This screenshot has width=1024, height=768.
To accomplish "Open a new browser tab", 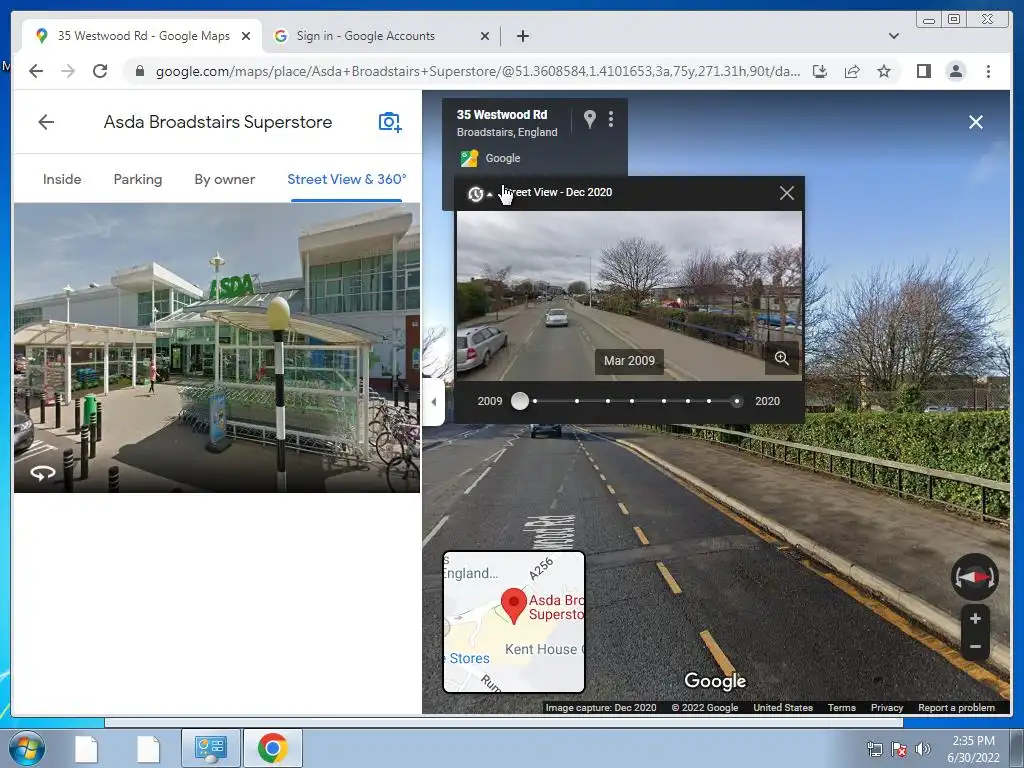I will coord(522,36).
